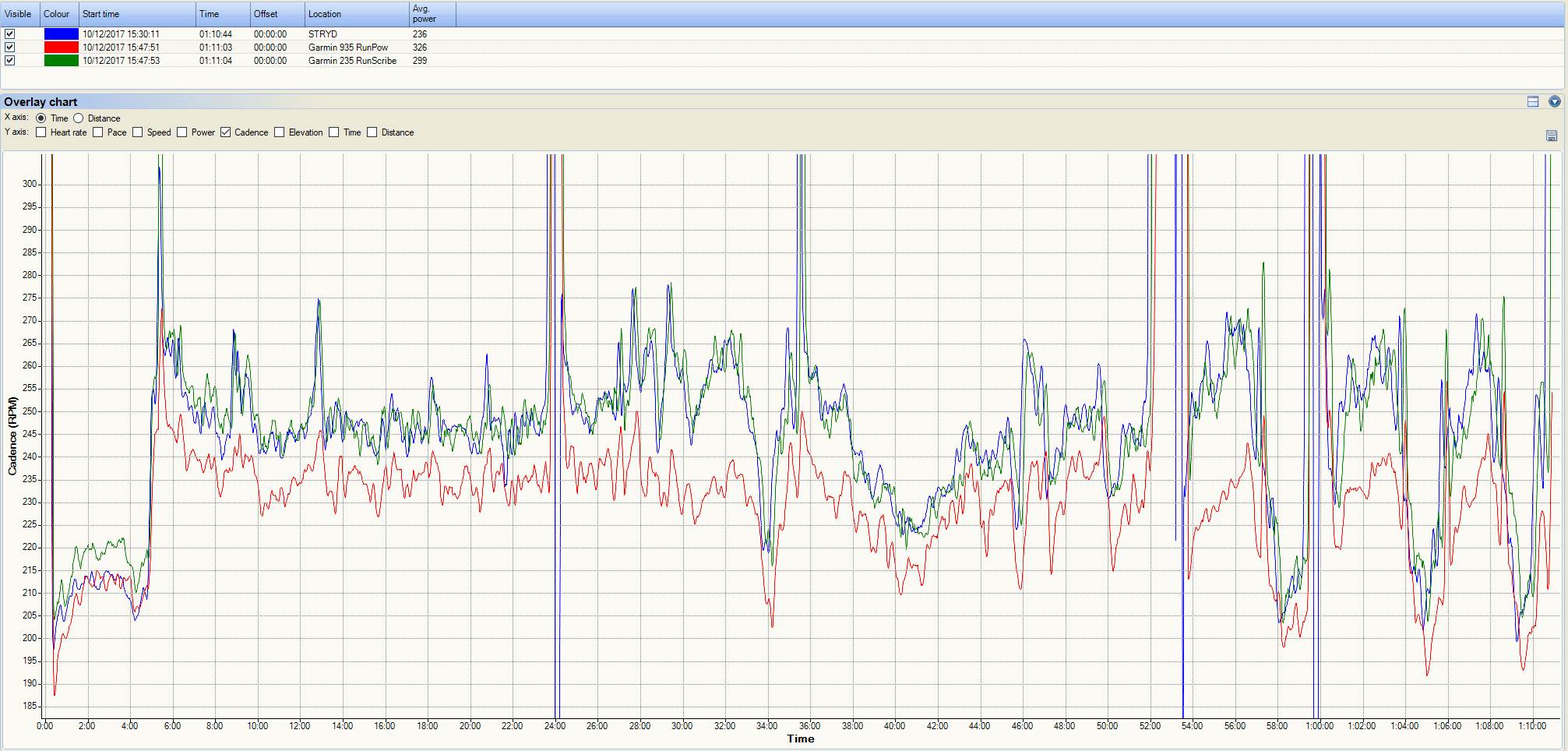
Task: Click the red colour swatch for Garmin 935
Action: [x=62, y=48]
